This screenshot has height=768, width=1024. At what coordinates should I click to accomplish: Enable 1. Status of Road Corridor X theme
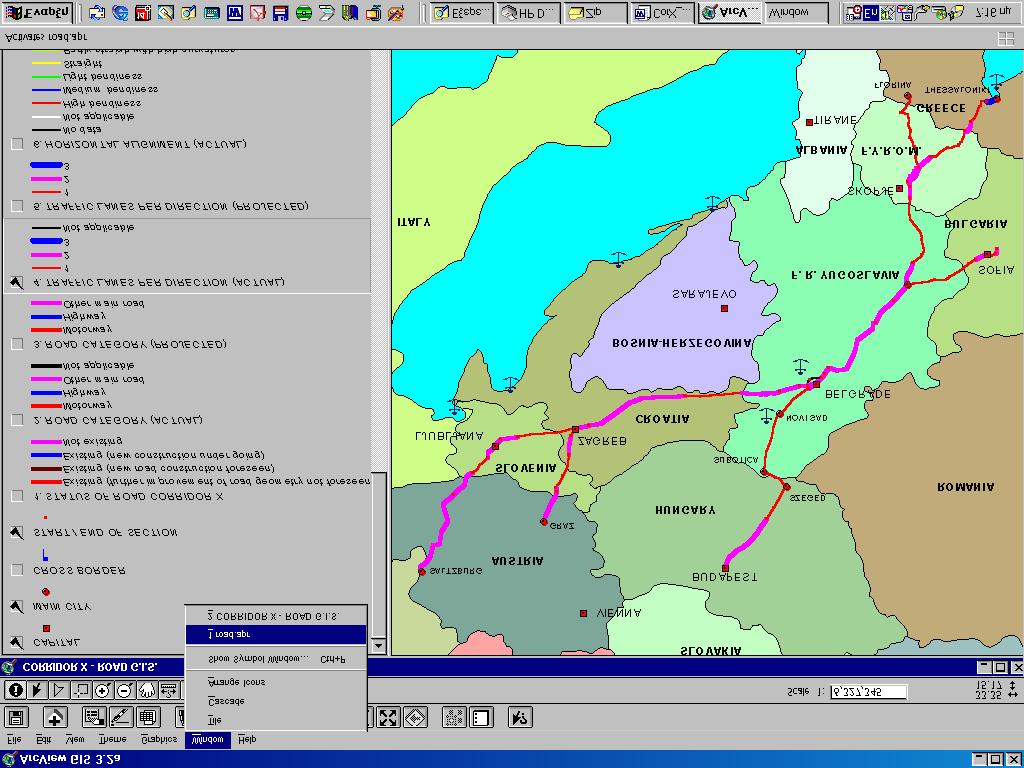[x=18, y=496]
